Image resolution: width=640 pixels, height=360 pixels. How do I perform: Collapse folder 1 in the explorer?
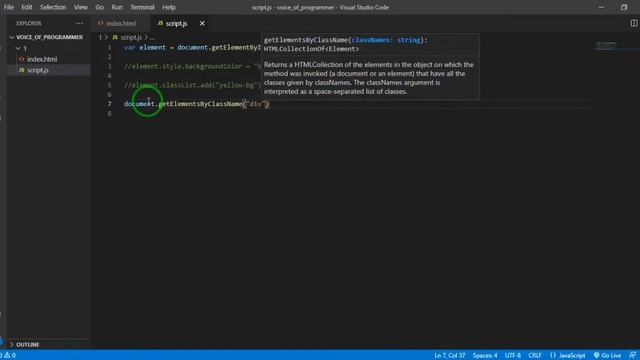[x=25, y=48]
